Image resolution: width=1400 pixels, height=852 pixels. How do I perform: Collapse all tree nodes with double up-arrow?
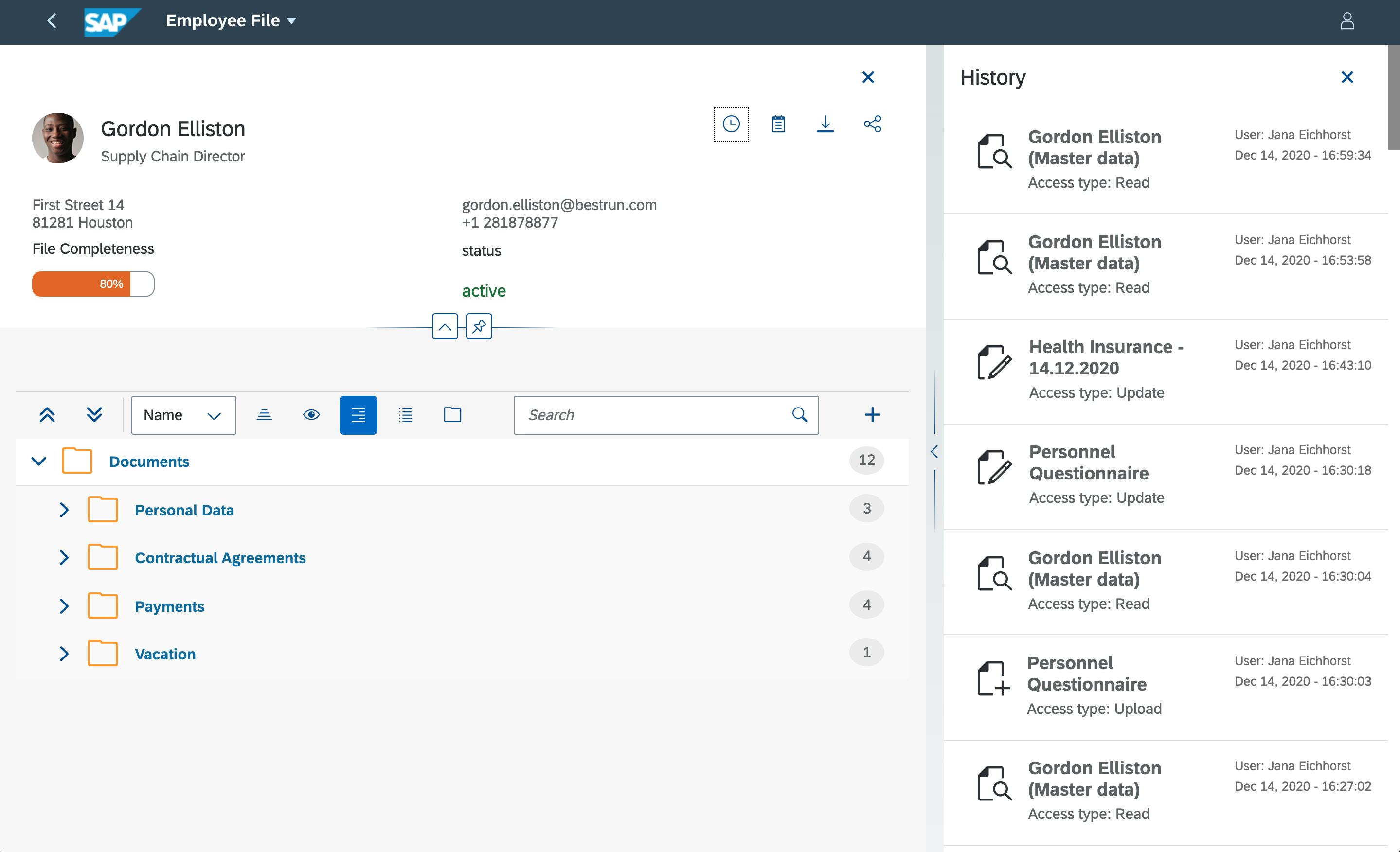click(47, 415)
